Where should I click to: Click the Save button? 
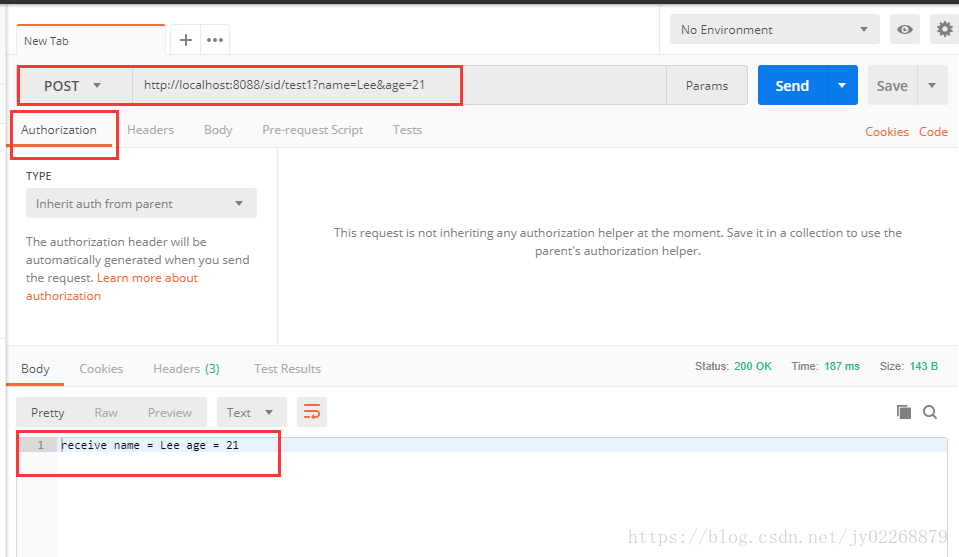[892, 86]
